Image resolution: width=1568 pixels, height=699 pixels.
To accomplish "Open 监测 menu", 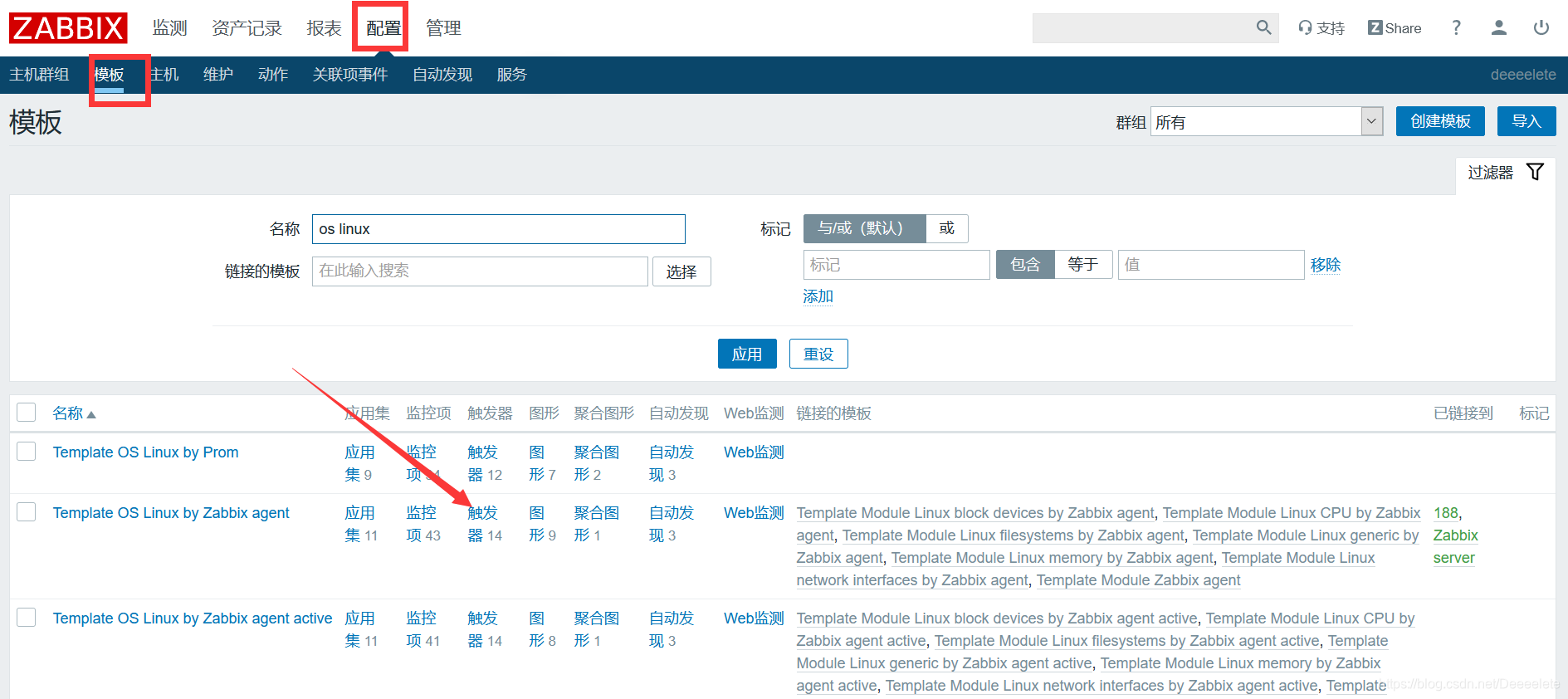I will click(x=169, y=28).
